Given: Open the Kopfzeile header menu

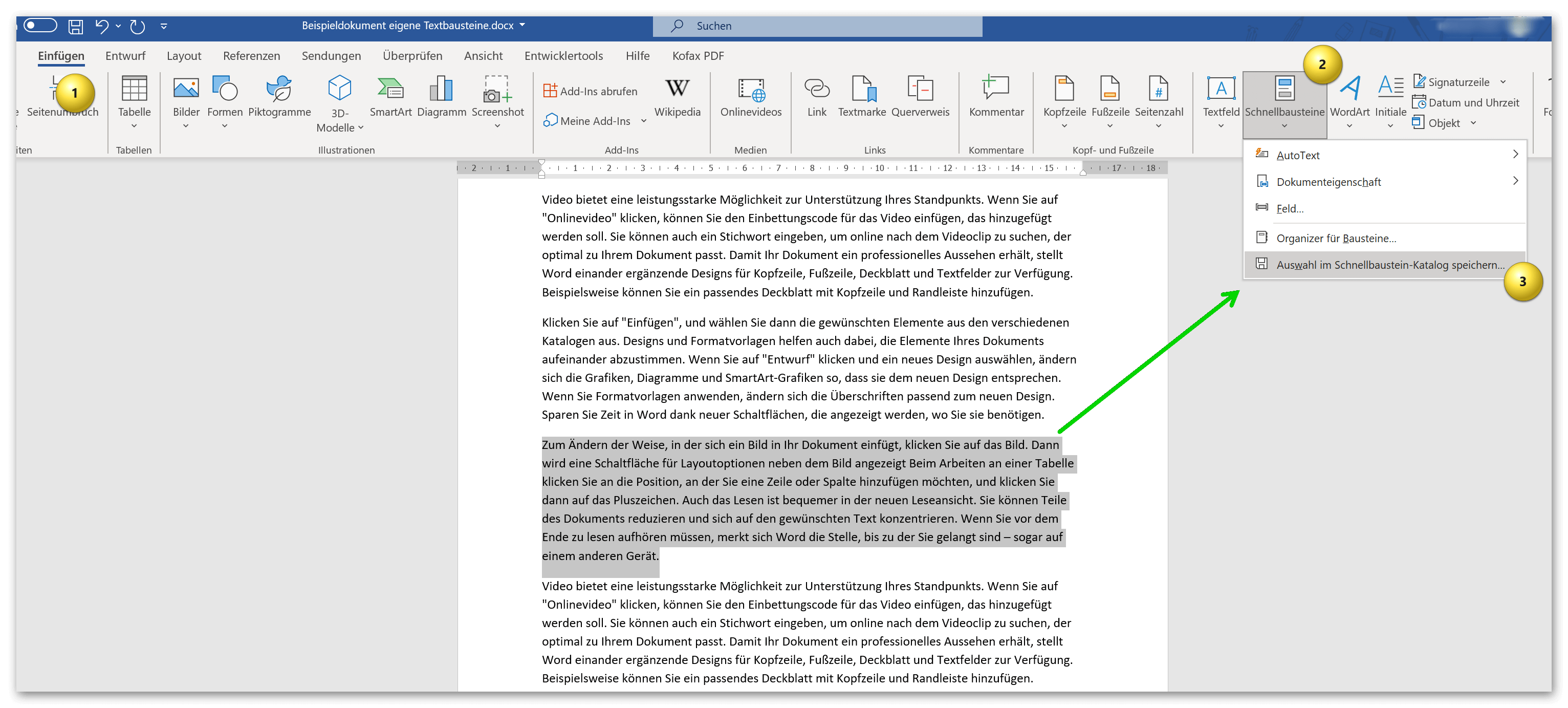Looking at the screenshot, I should pyautogui.click(x=1064, y=100).
